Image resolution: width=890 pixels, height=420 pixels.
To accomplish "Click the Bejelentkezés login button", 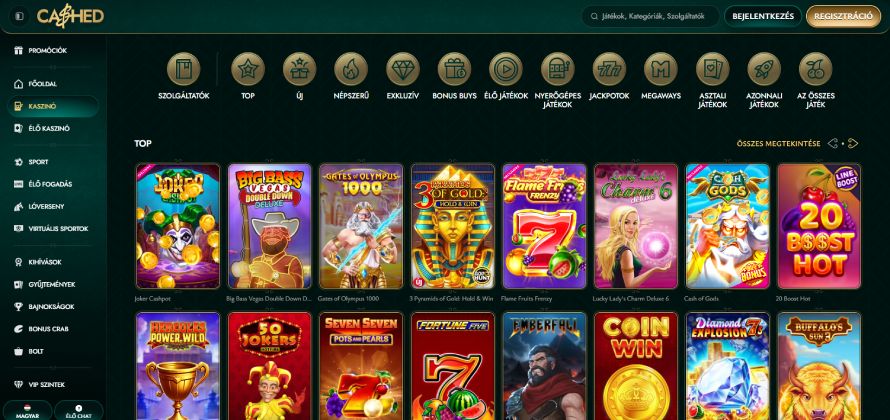I will click(x=763, y=16).
